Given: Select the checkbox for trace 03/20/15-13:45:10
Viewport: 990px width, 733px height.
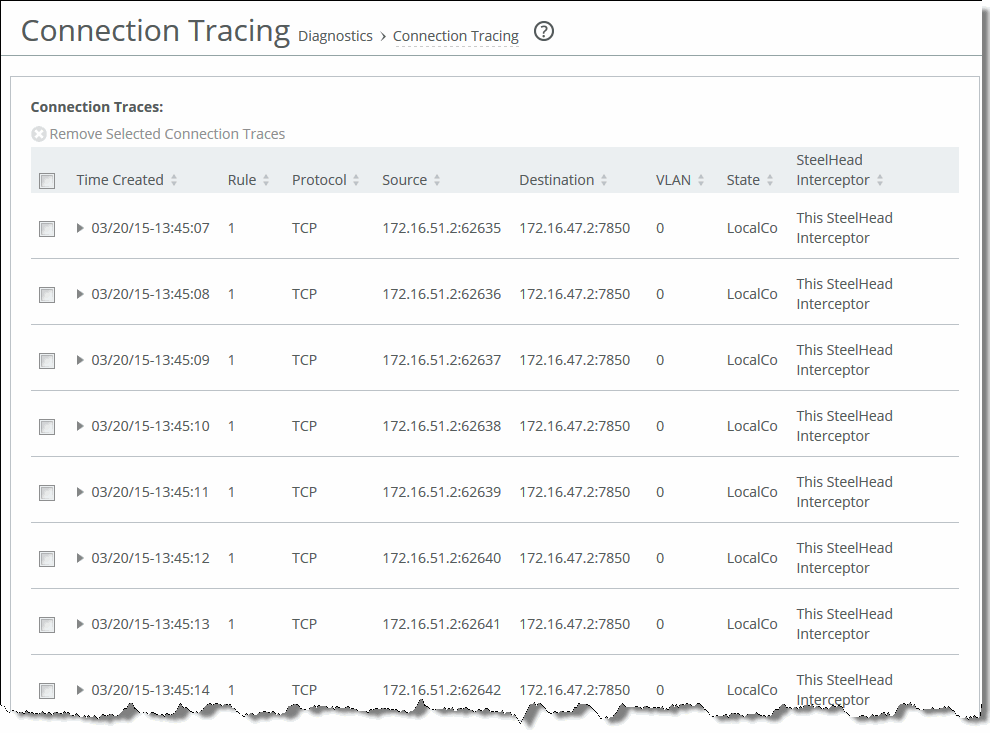Looking at the screenshot, I should [x=46, y=426].
